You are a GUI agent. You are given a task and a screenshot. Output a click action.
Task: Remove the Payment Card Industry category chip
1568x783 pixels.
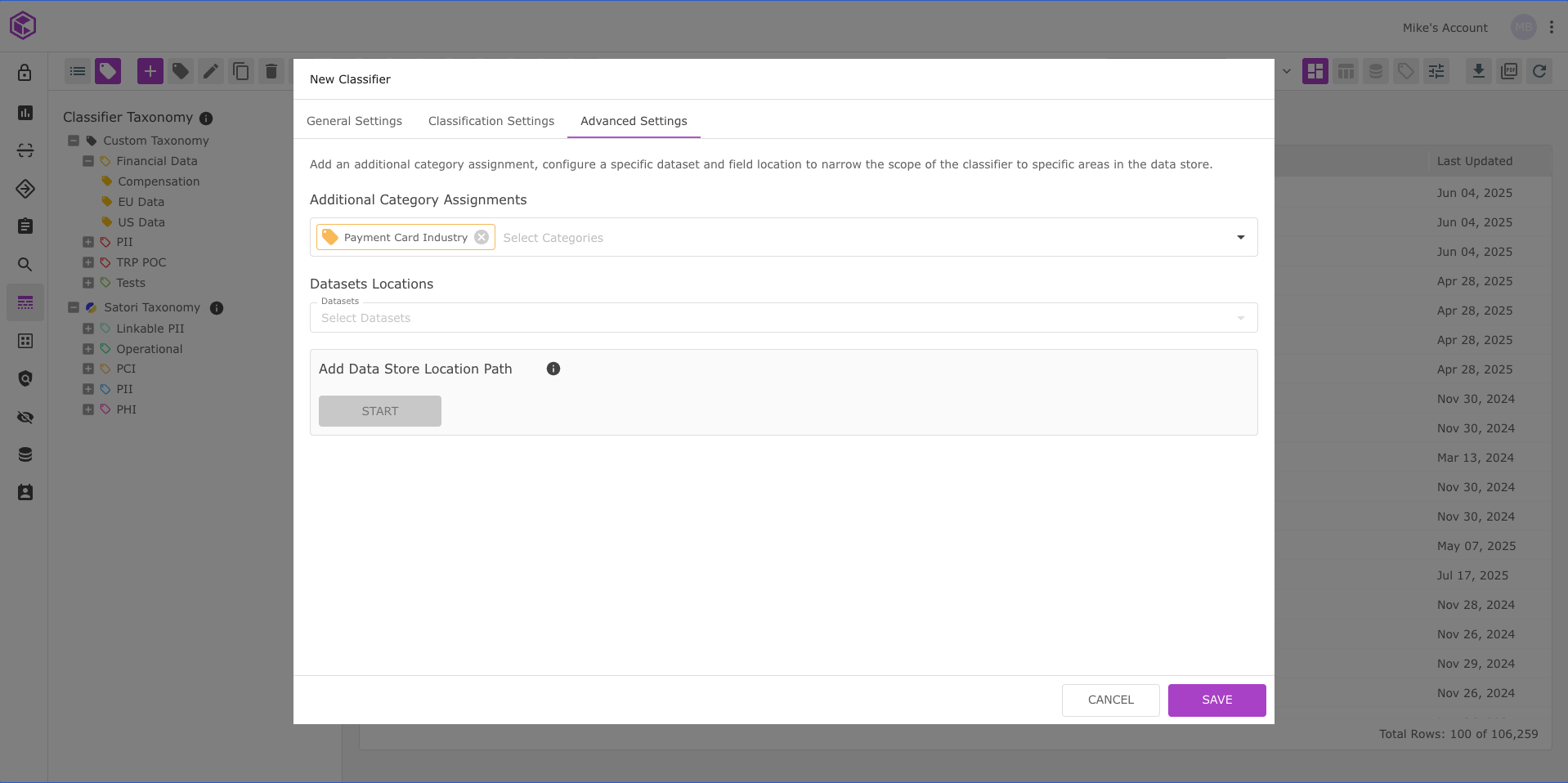pyautogui.click(x=482, y=237)
